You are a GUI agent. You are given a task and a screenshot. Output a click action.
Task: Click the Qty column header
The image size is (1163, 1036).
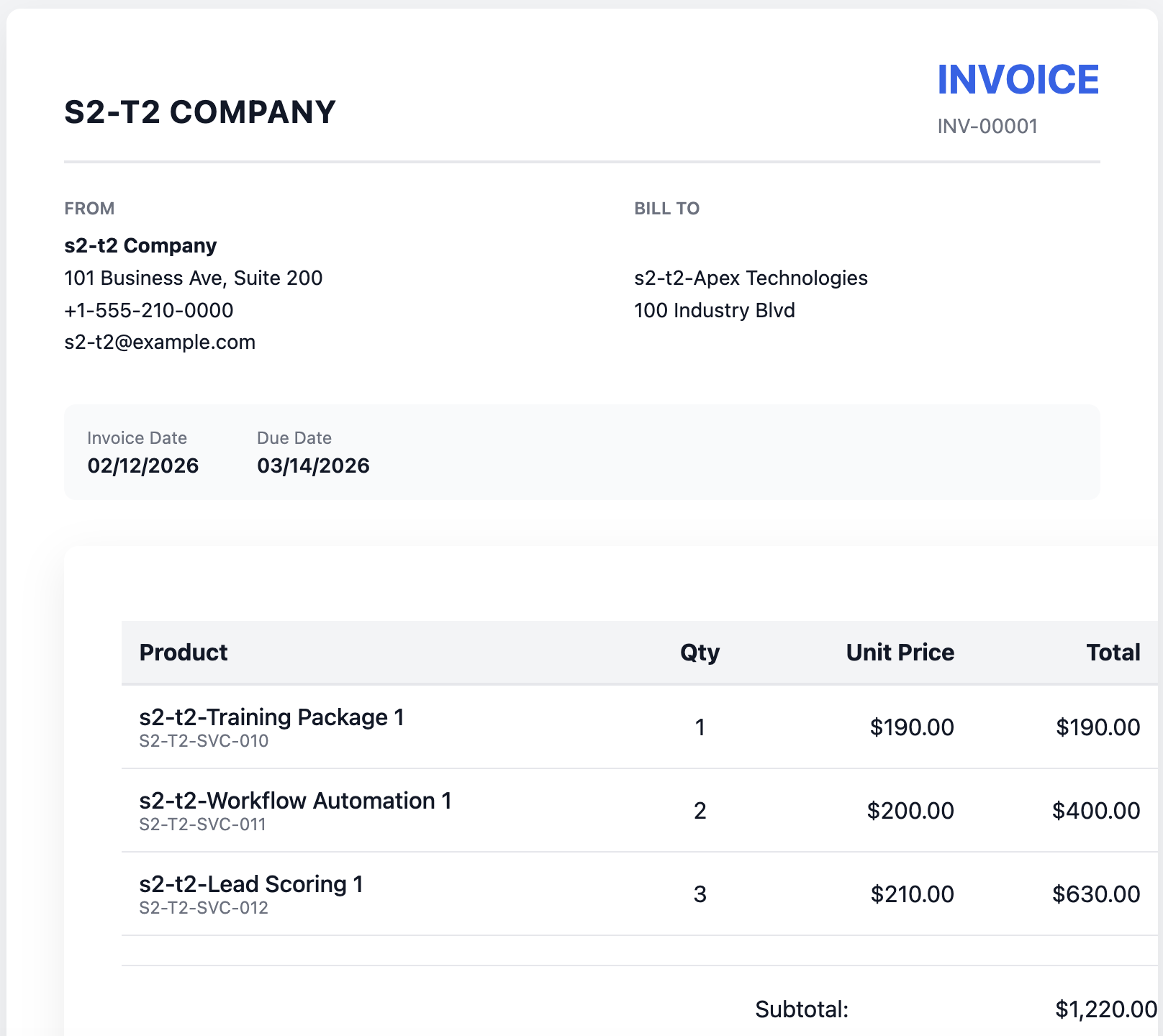[700, 653]
